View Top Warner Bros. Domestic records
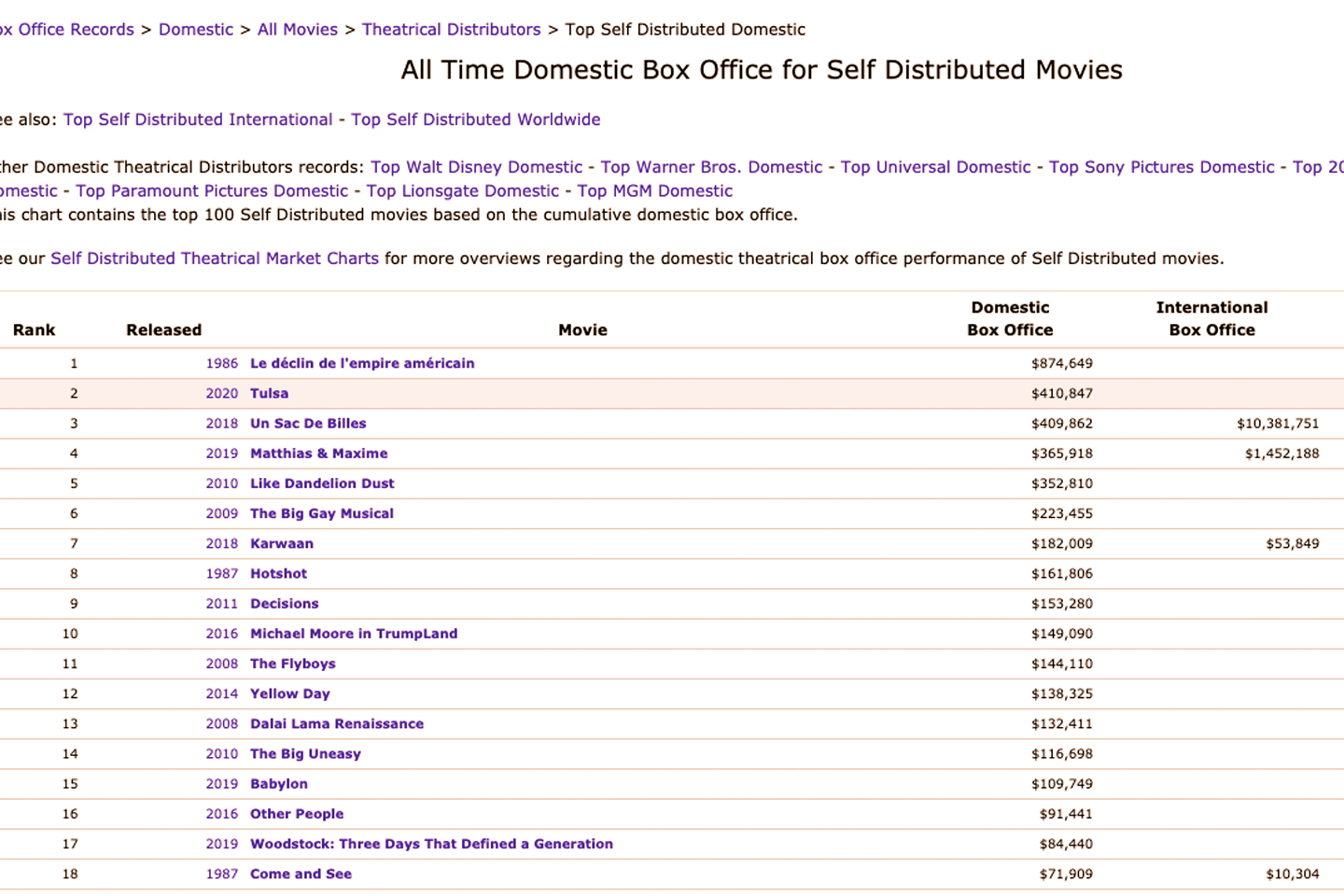1344x896 pixels. [x=712, y=167]
